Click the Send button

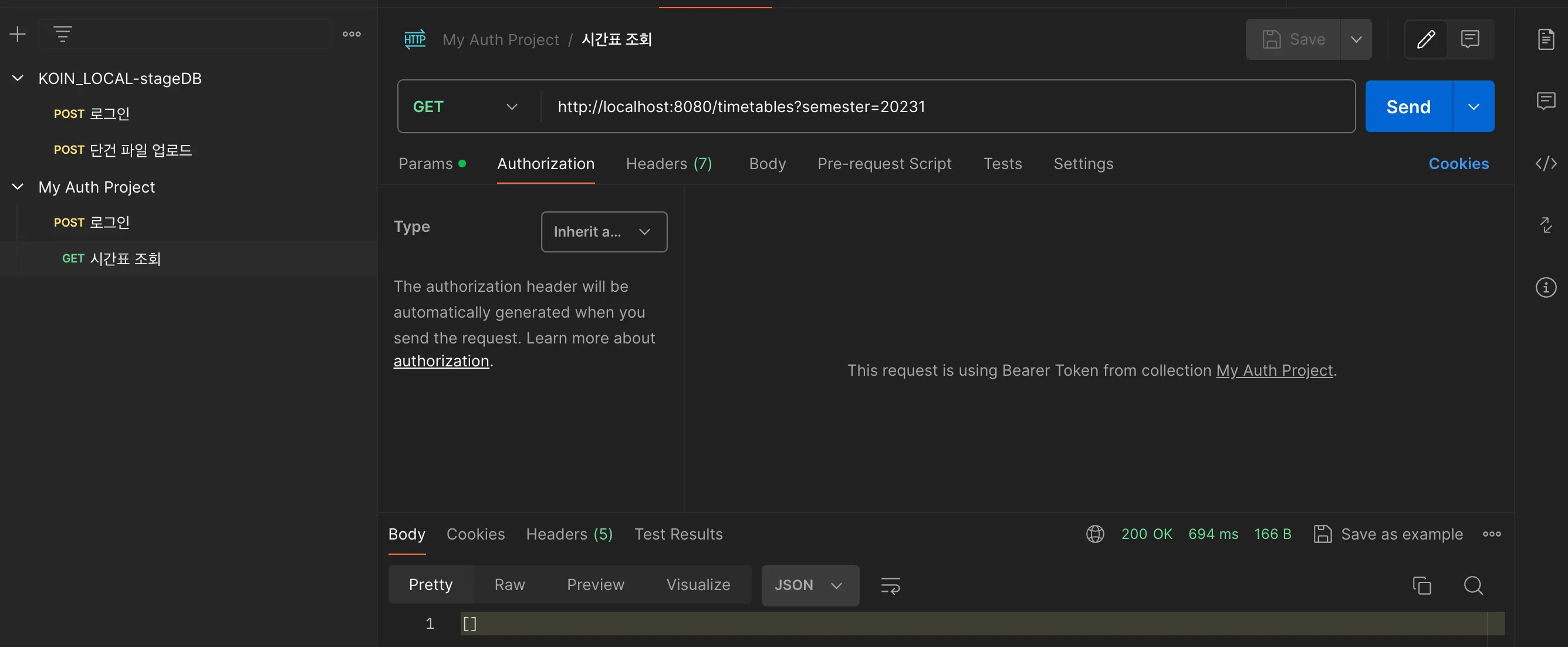1408,107
